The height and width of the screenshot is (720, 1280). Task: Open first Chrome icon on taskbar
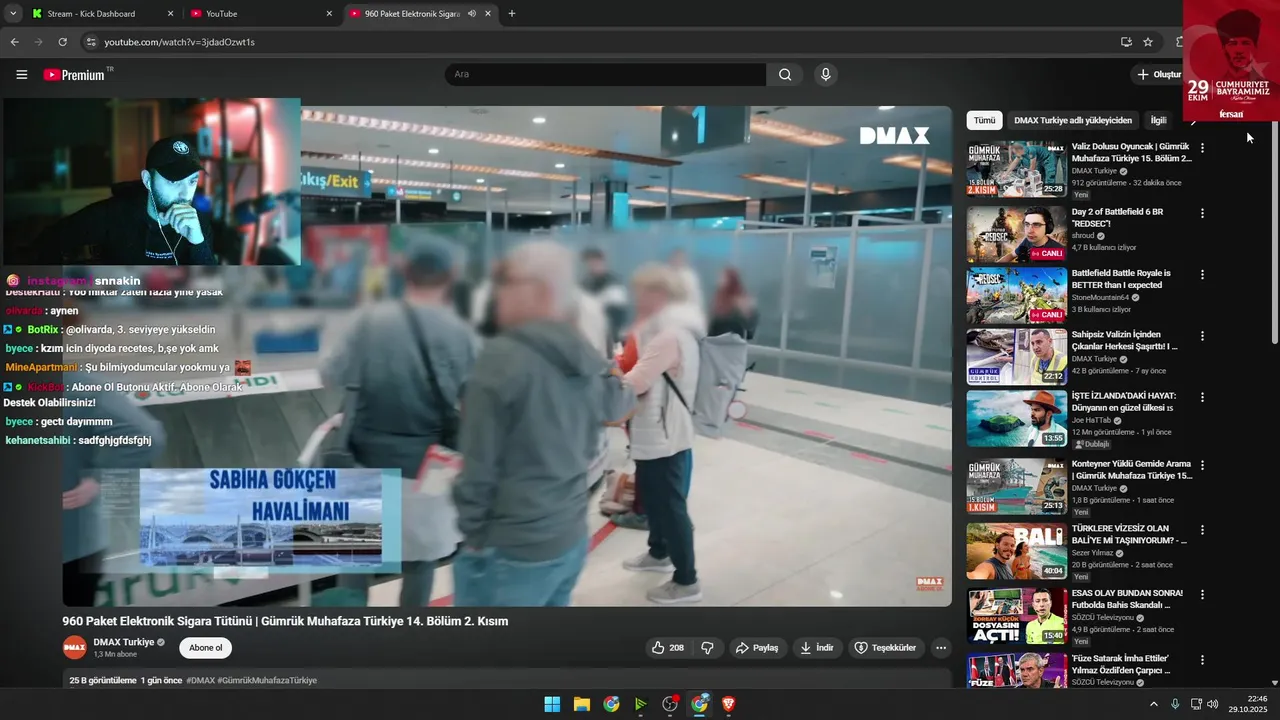click(x=611, y=704)
